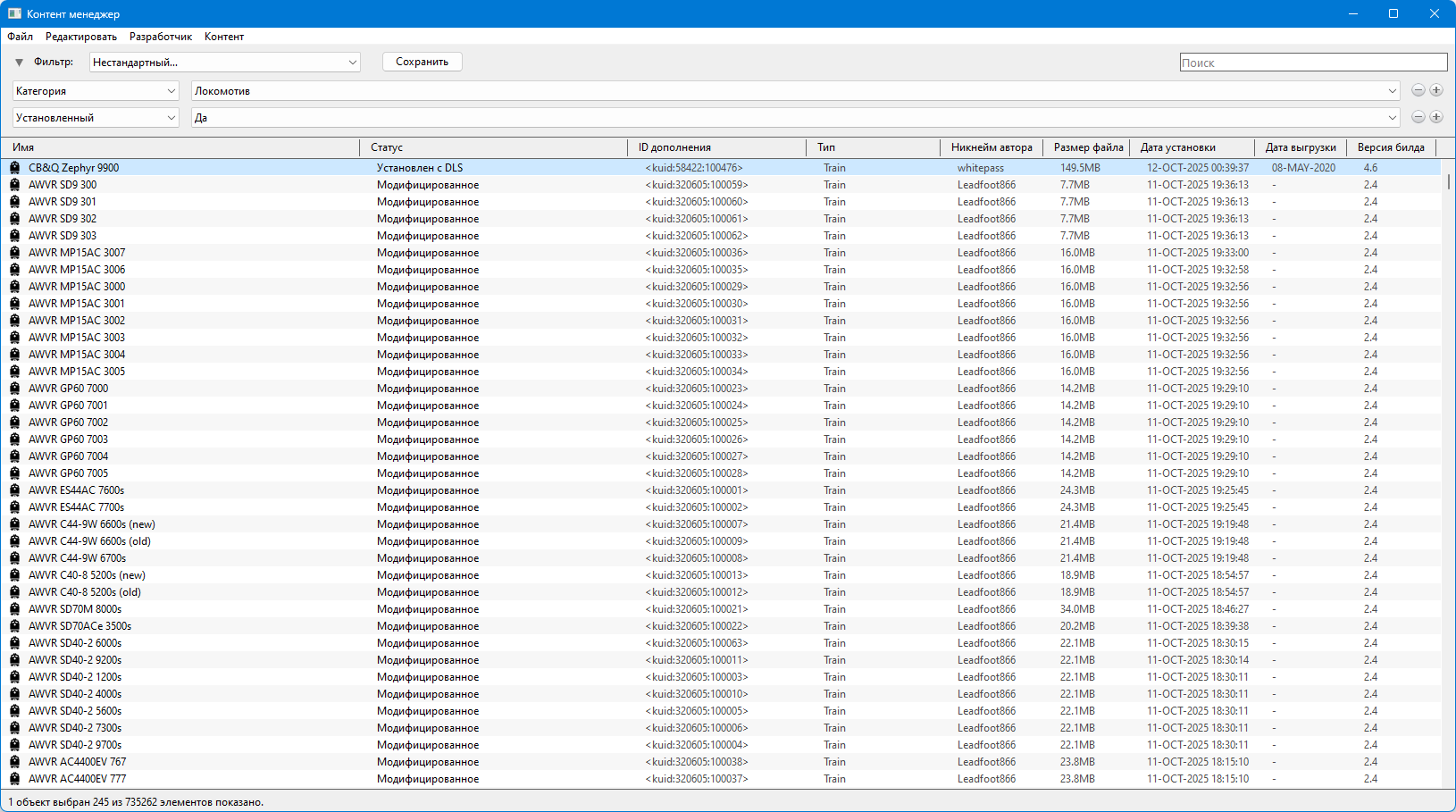This screenshot has height=812, width=1456.
Task: Sort by the Версия билда column header
Action: (1392, 147)
